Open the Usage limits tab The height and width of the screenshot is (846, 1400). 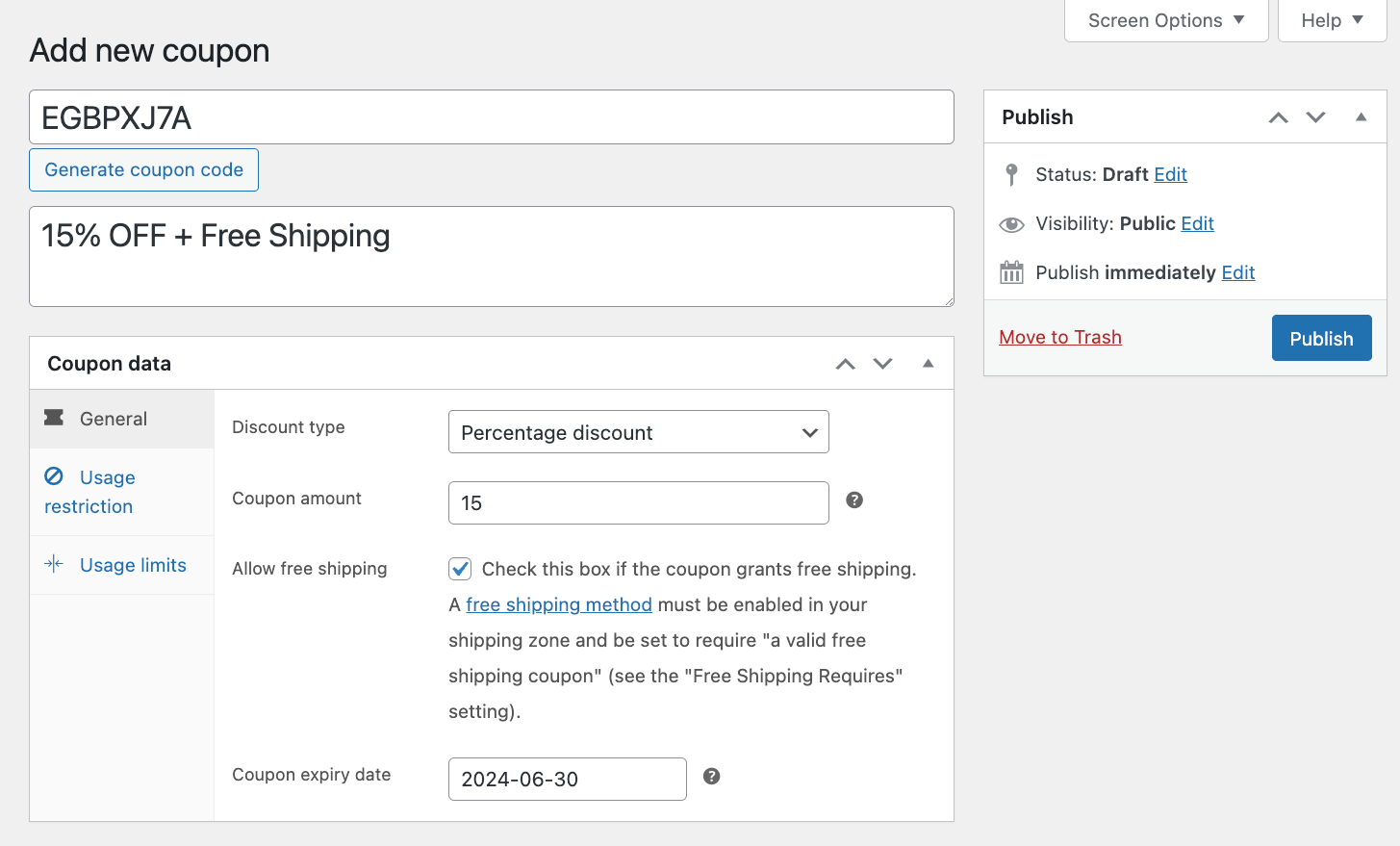pyautogui.click(x=133, y=565)
